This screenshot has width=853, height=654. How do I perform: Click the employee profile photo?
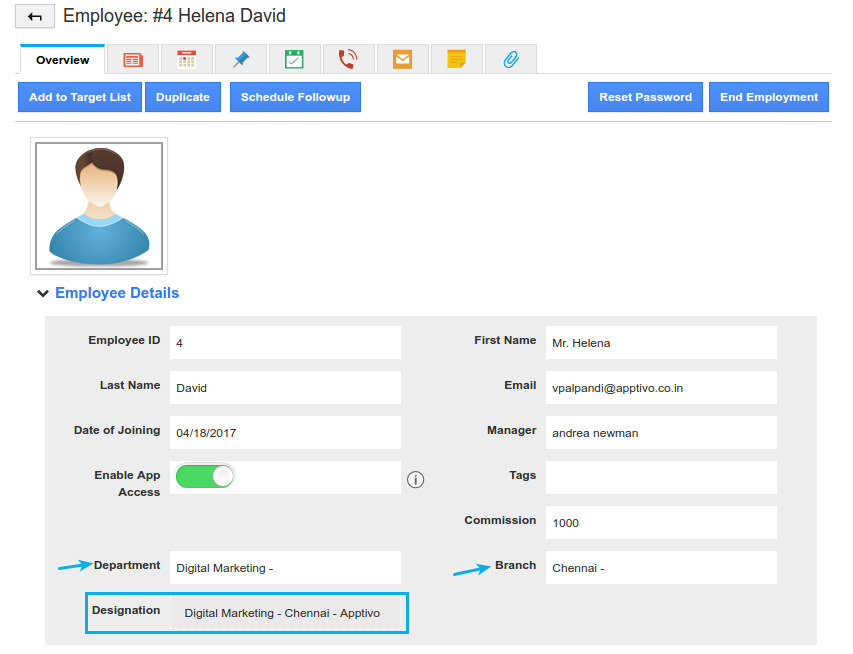pos(98,207)
